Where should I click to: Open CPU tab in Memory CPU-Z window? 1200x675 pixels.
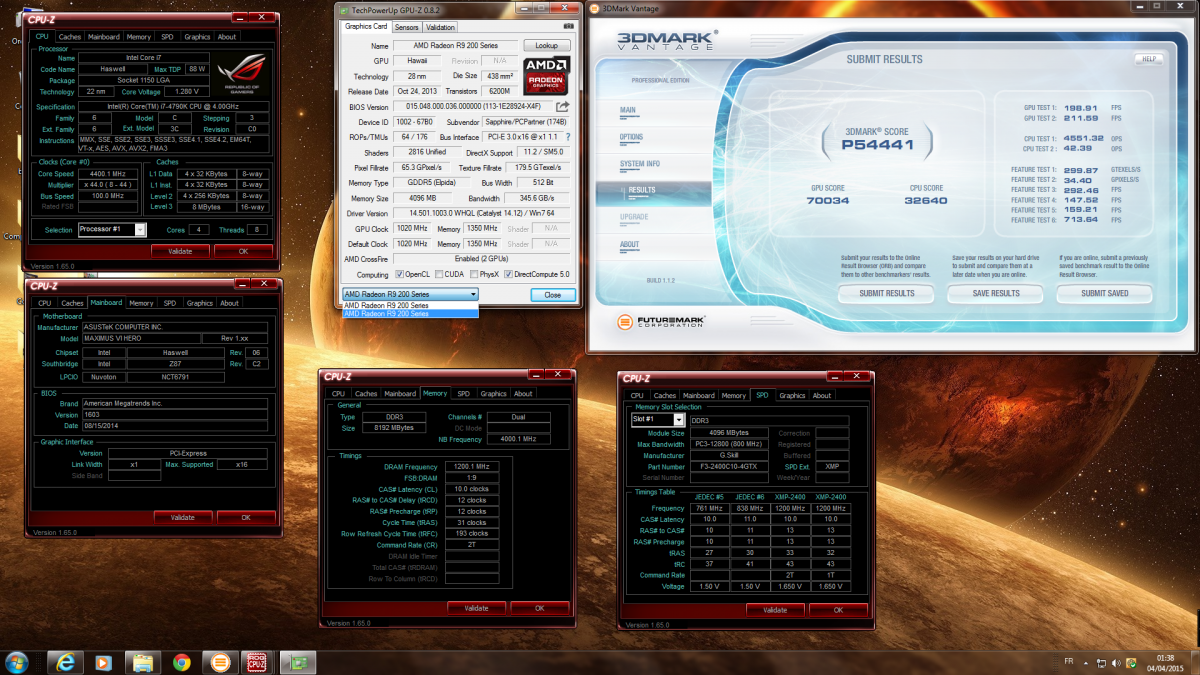coord(339,393)
